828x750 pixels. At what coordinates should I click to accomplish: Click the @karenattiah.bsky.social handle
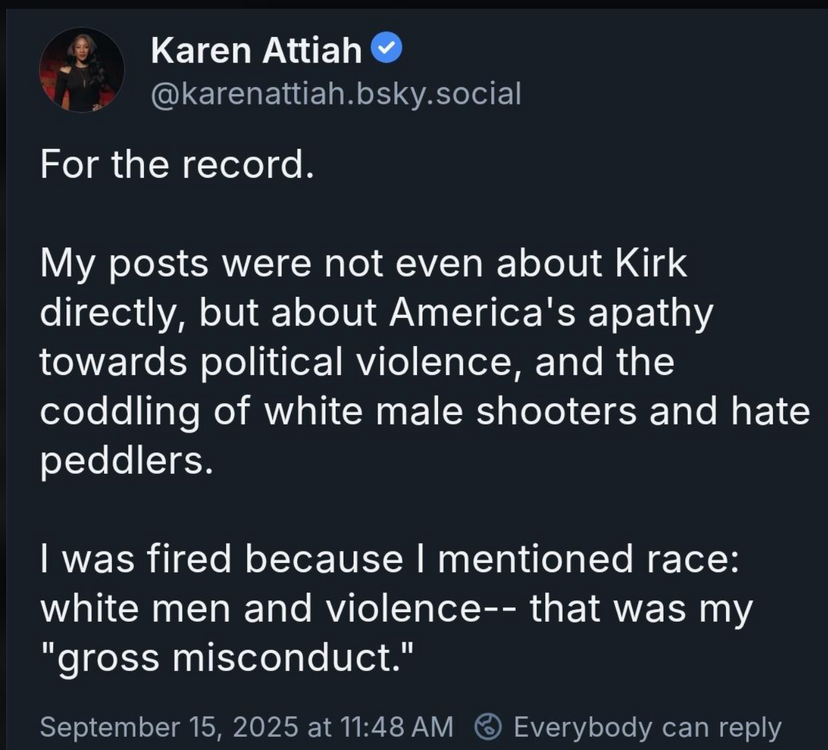335,94
